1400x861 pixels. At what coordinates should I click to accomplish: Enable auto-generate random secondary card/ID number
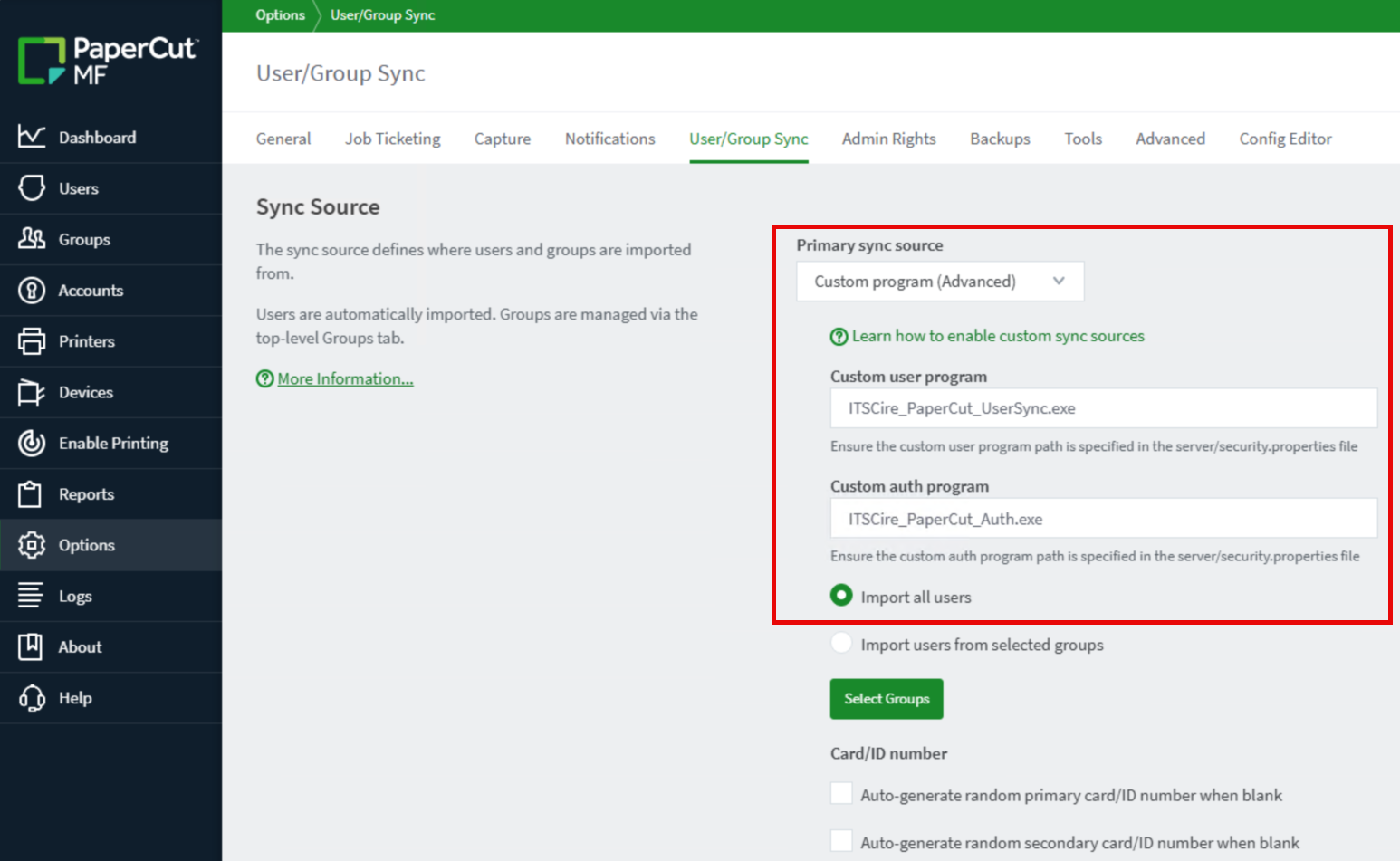coord(841,841)
